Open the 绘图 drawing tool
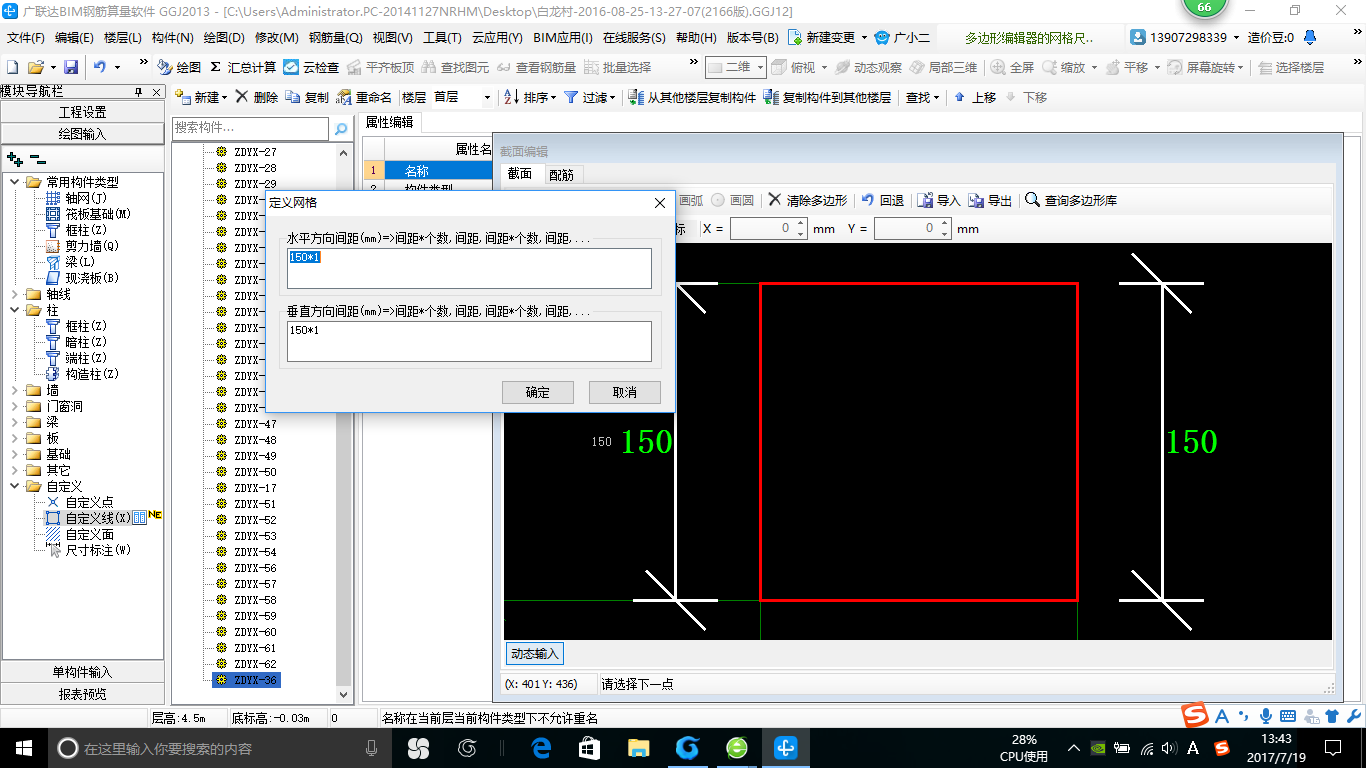Image resolution: width=1366 pixels, height=768 pixels. click(x=179, y=67)
